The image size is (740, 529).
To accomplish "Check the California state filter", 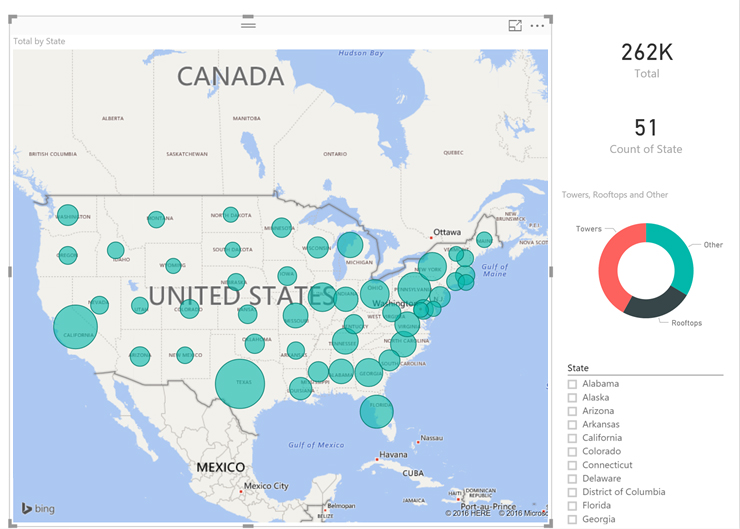I will click(572, 438).
